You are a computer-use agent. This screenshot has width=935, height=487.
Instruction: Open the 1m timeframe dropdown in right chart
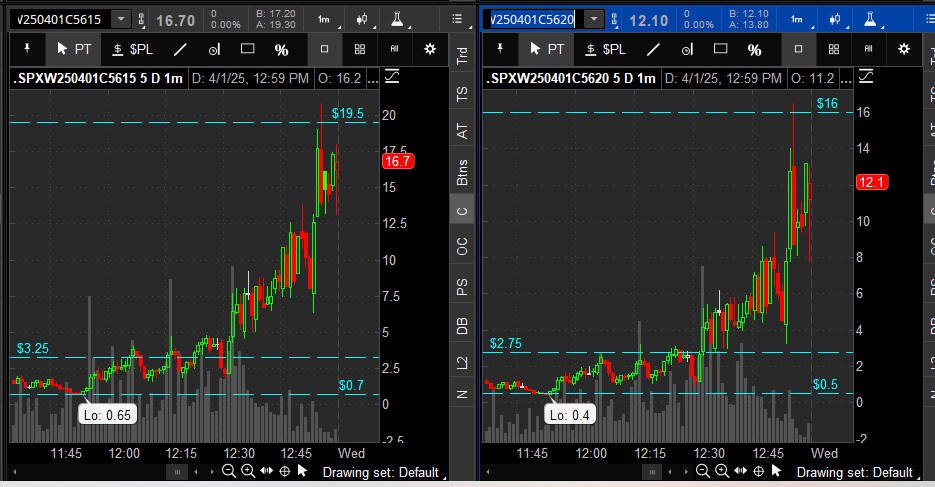798,20
